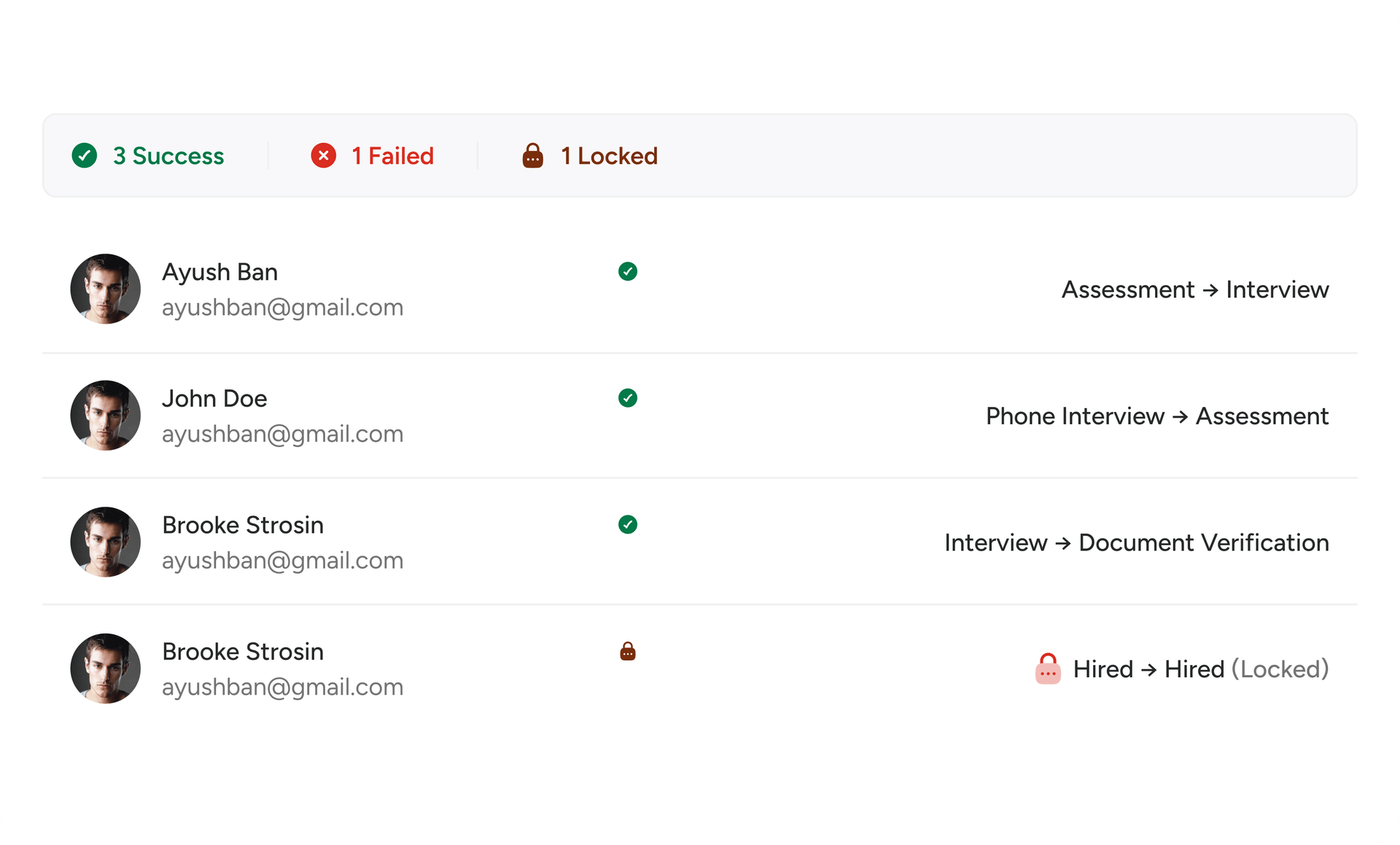Open Ayush Ban's profile picture
Viewport: 1400px width, 845px height.
106,289
